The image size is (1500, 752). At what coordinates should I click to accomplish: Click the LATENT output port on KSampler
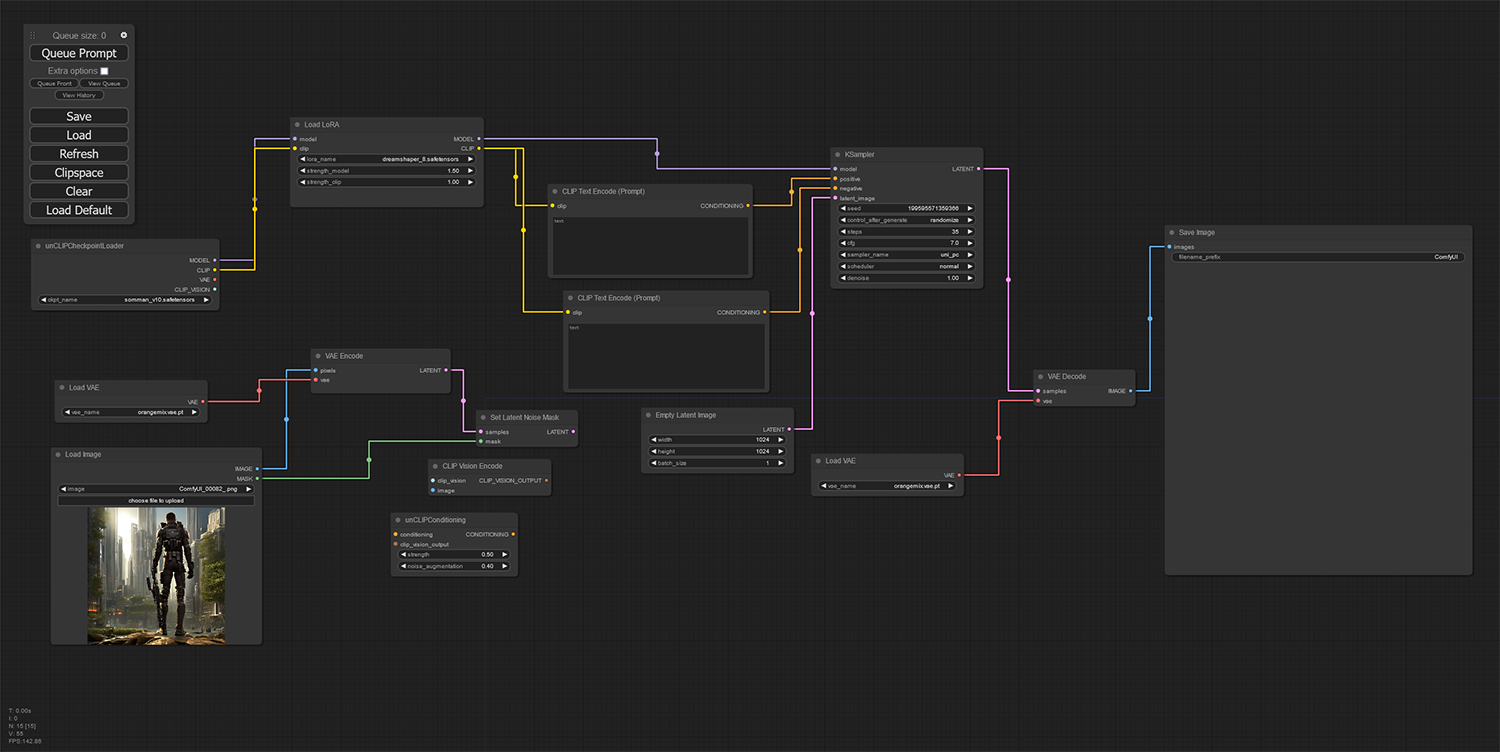click(978, 169)
